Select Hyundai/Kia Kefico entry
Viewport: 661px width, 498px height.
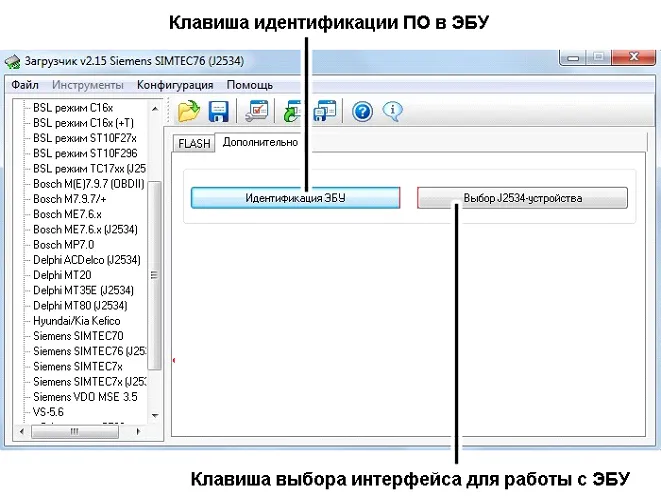click(77, 320)
